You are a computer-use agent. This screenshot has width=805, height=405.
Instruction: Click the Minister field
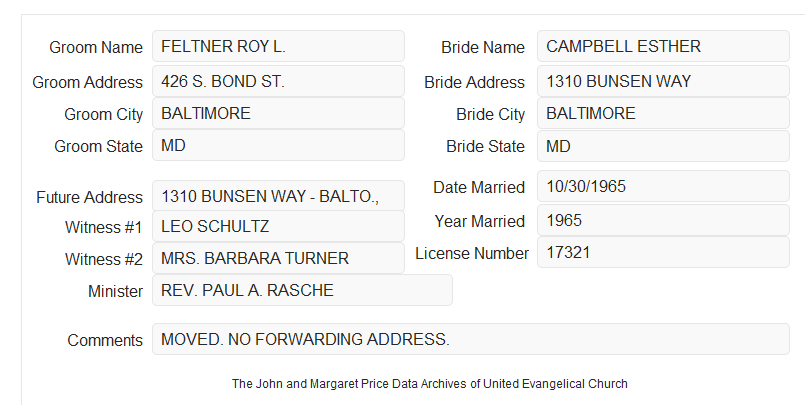point(302,290)
